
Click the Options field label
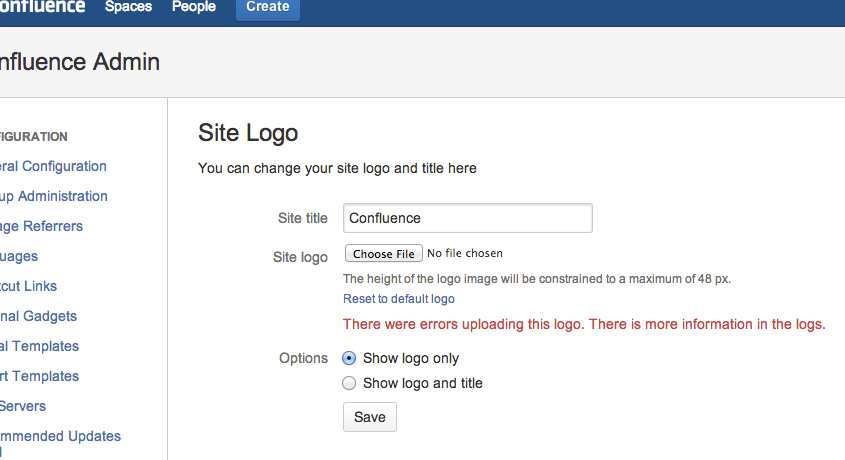pos(303,358)
